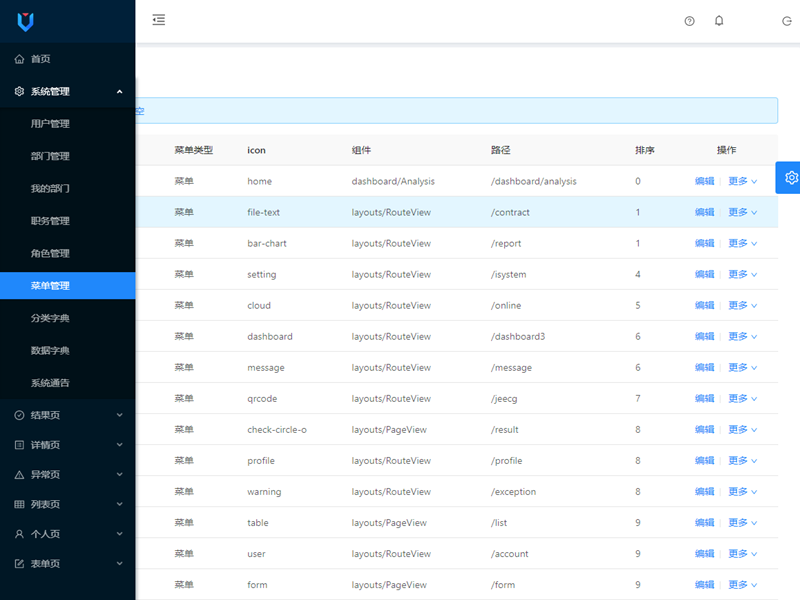This screenshot has width=800, height=600.
Task: Go to 首页 home in sidebar
Action: 40,59
